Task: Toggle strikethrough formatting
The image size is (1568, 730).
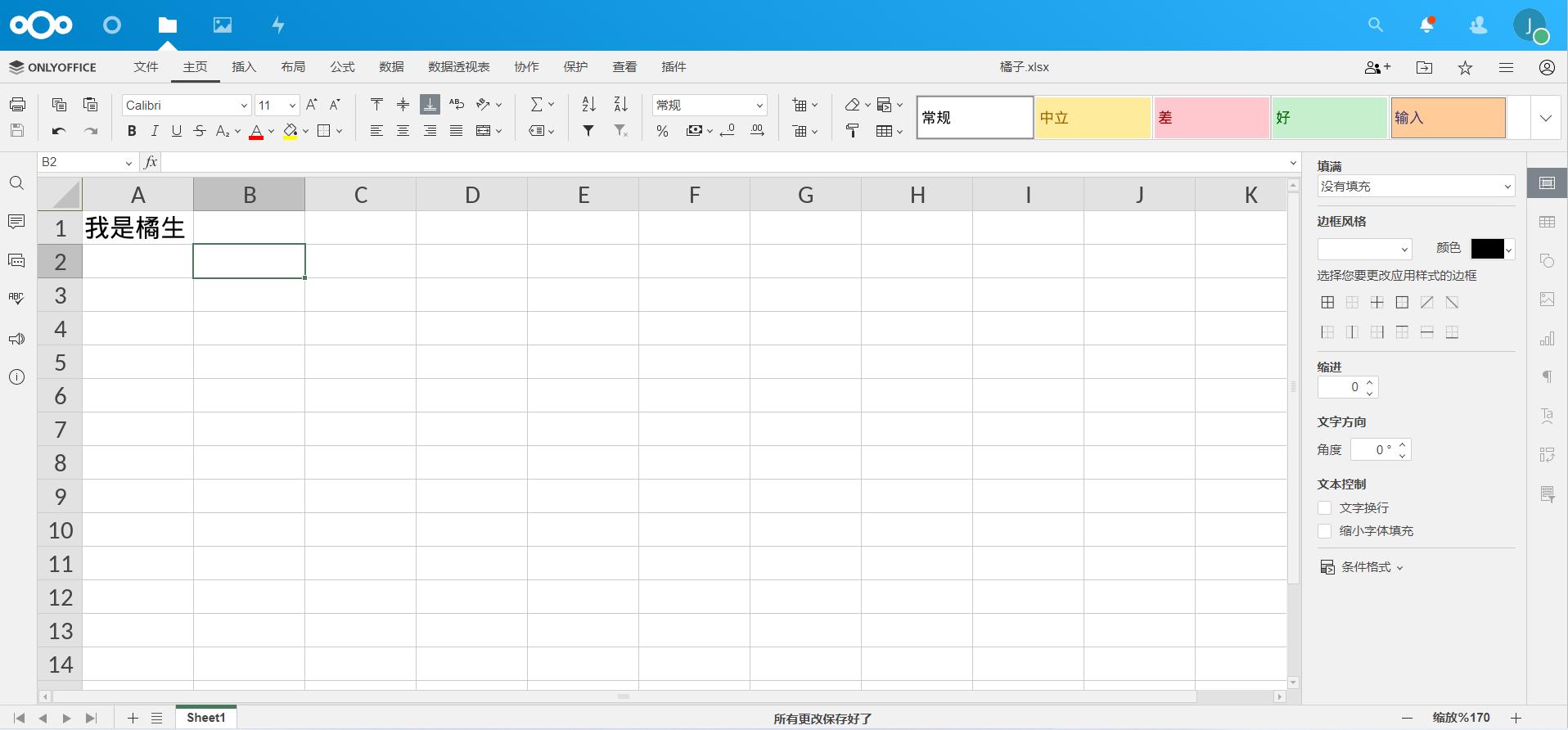Action: pos(200,131)
